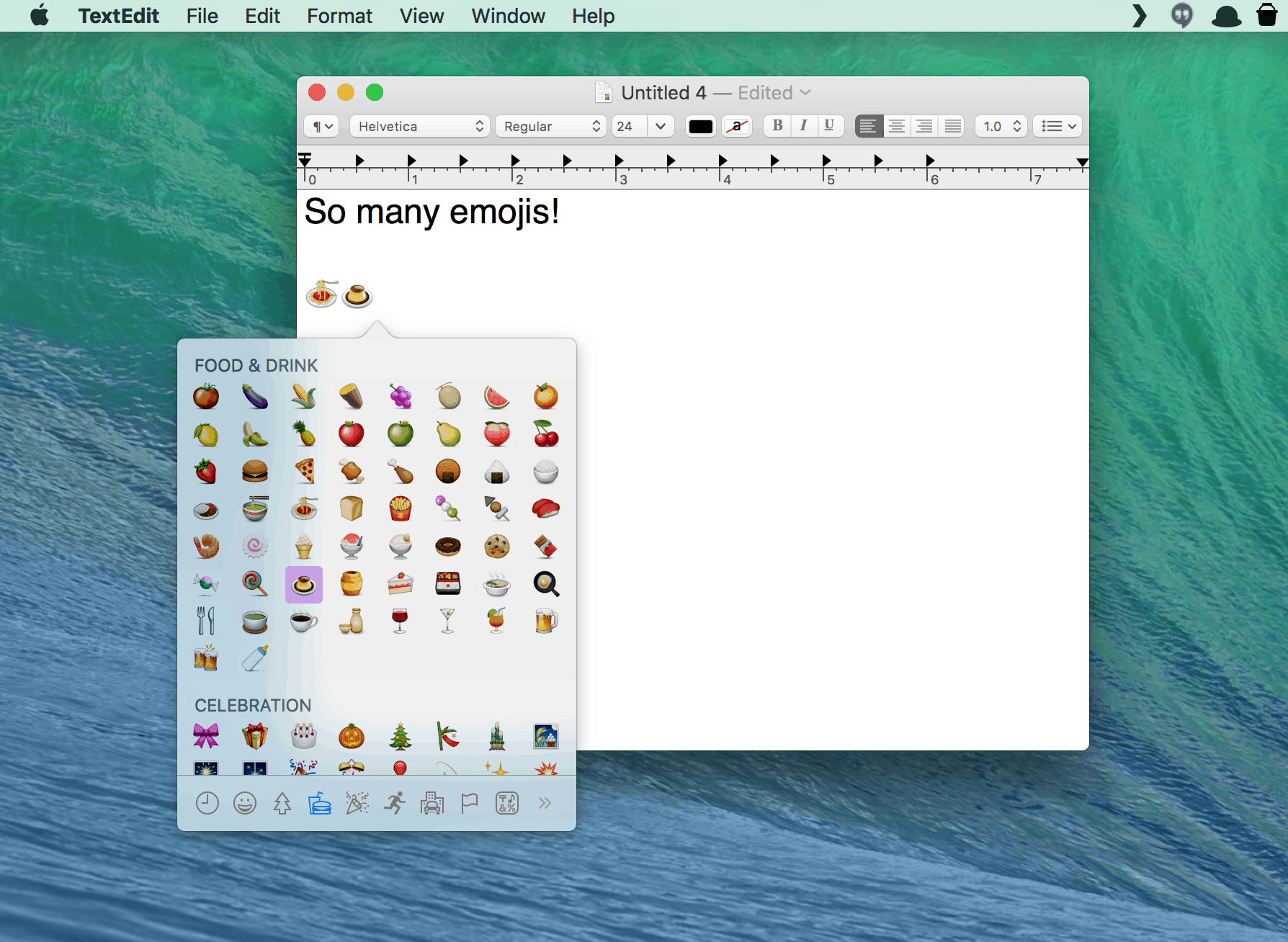Pick the red wine glass emoji
The width and height of the screenshot is (1288, 942).
(x=400, y=621)
